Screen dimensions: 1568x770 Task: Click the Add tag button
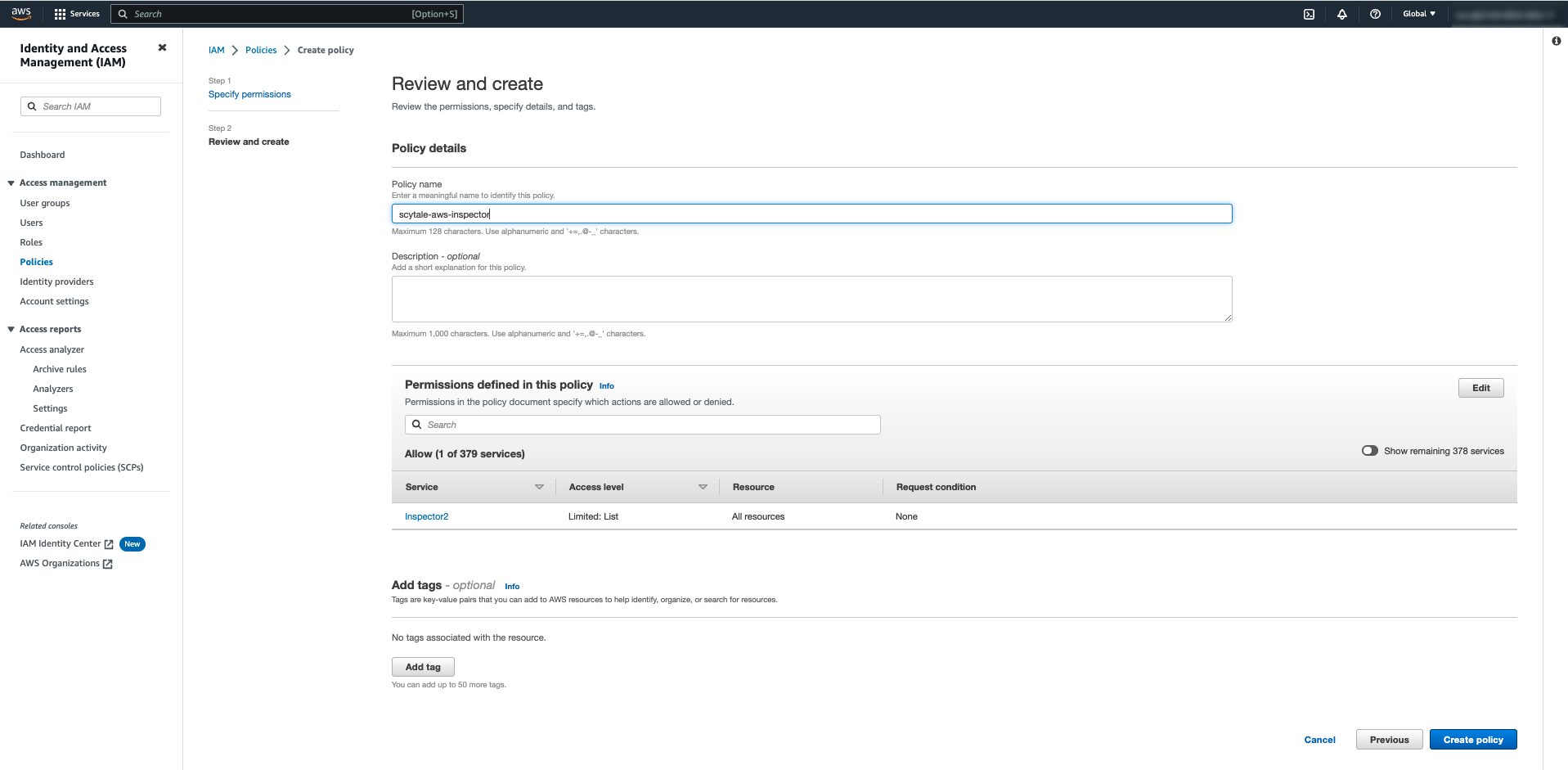[x=423, y=667]
